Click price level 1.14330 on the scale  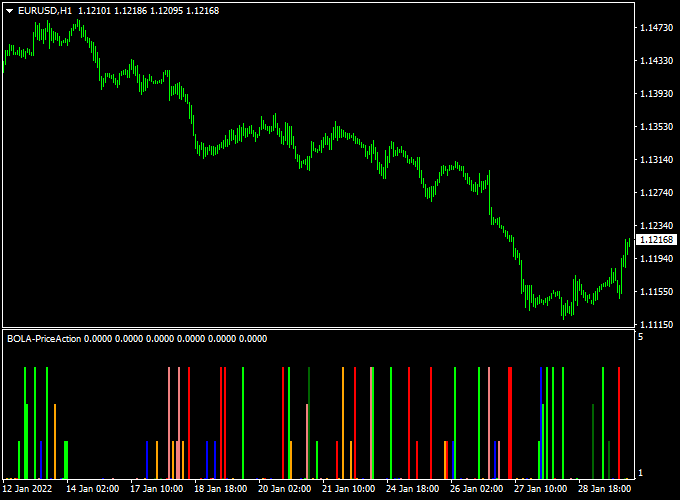pyautogui.click(x=657, y=61)
